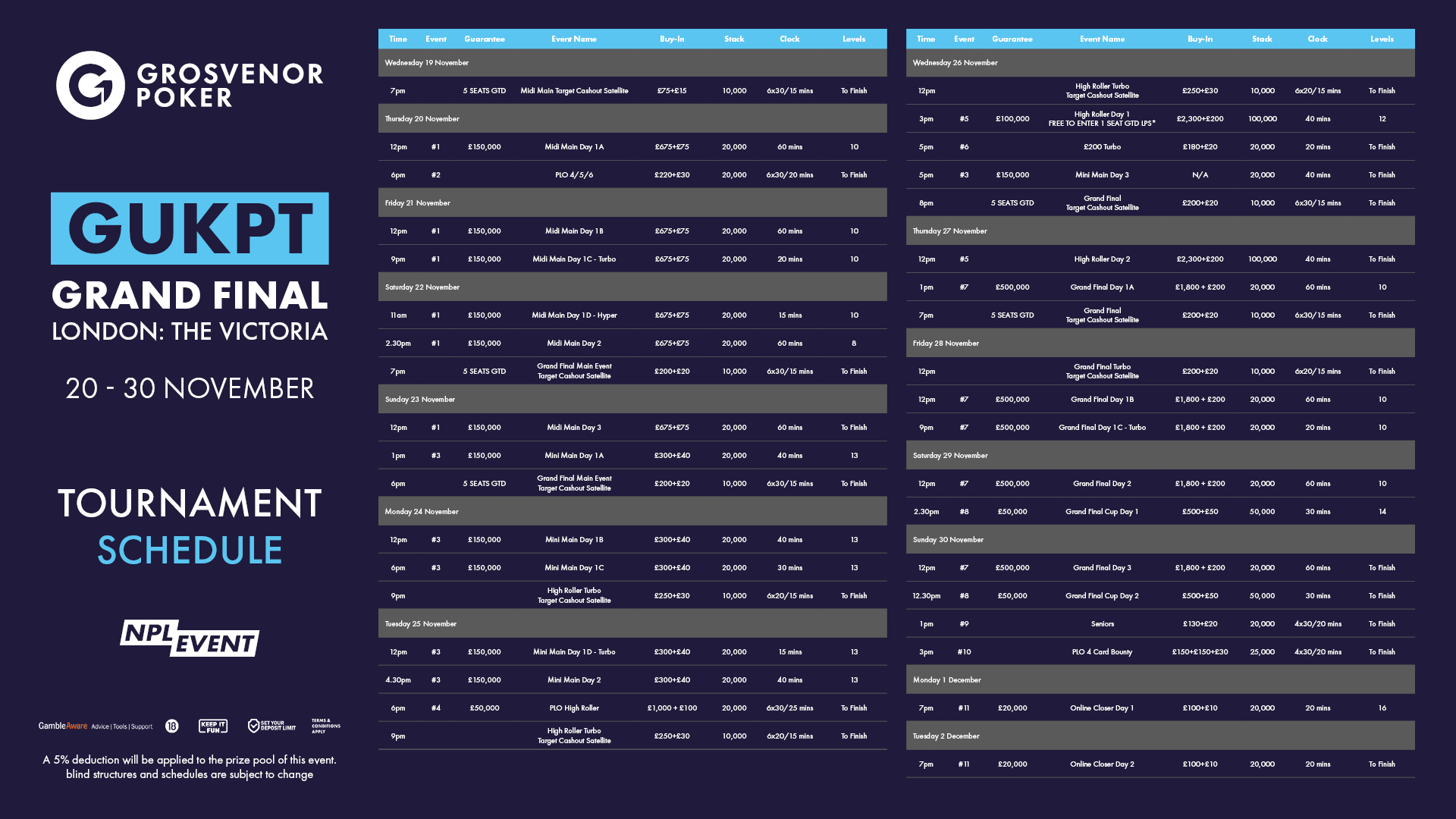Click the Guarantee header in the left table
The image size is (1456, 819).
[484, 39]
